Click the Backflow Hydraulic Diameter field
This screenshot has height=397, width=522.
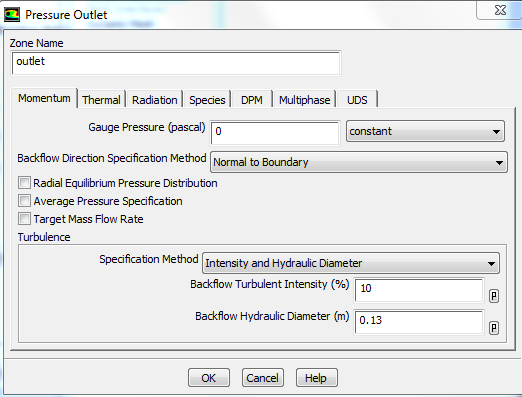tap(419, 322)
